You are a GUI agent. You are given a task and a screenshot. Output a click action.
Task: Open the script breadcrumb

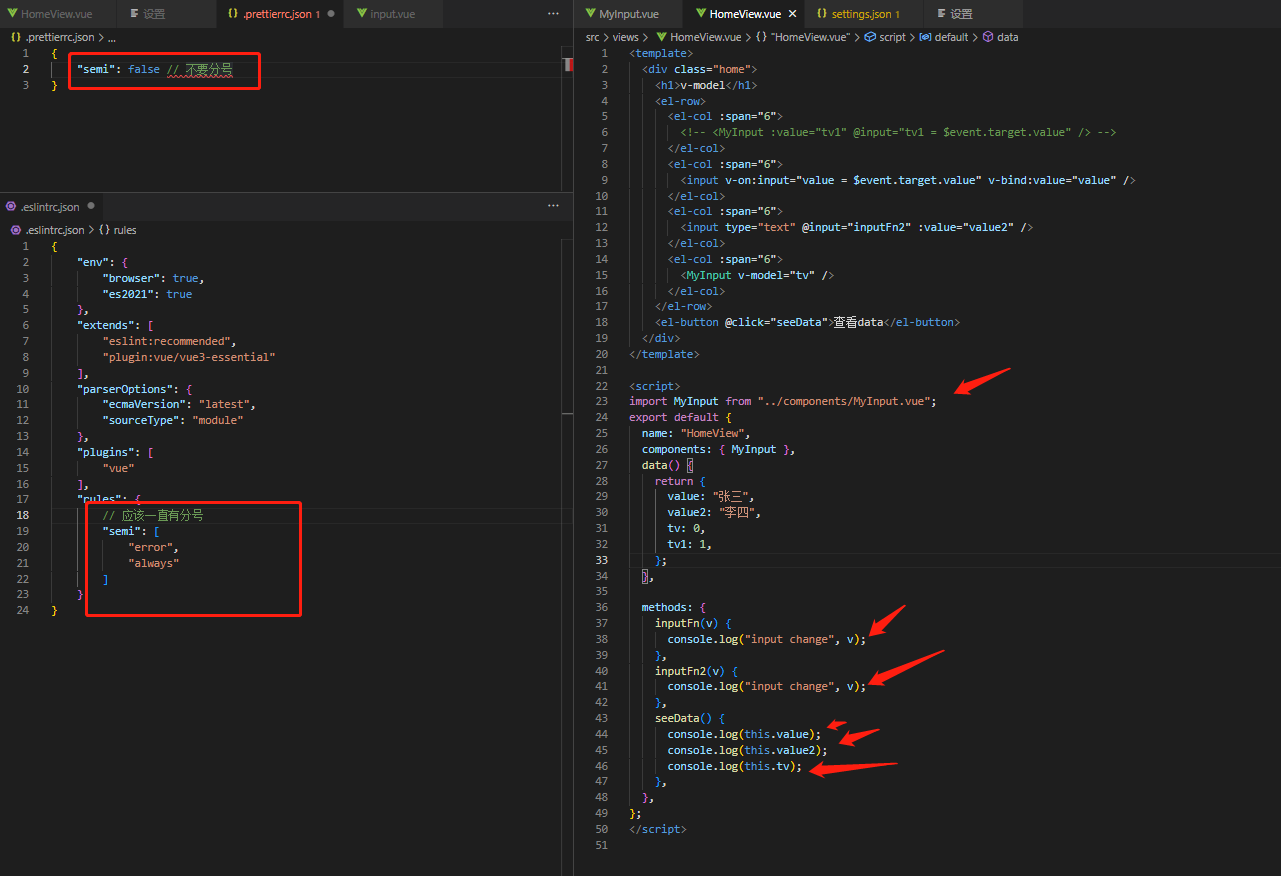[x=885, y=37]
